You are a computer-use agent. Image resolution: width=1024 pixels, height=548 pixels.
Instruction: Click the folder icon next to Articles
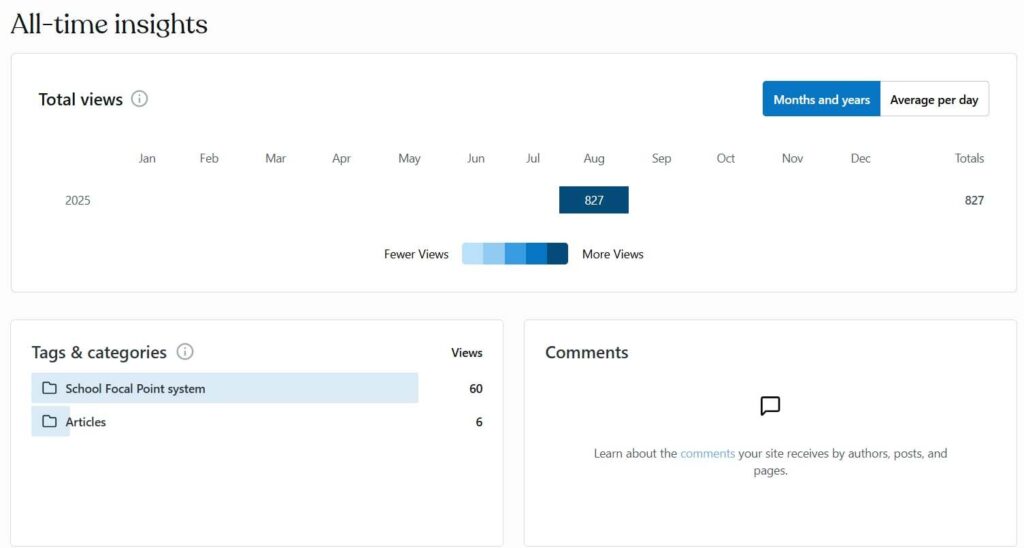click(x=49, y=421)
